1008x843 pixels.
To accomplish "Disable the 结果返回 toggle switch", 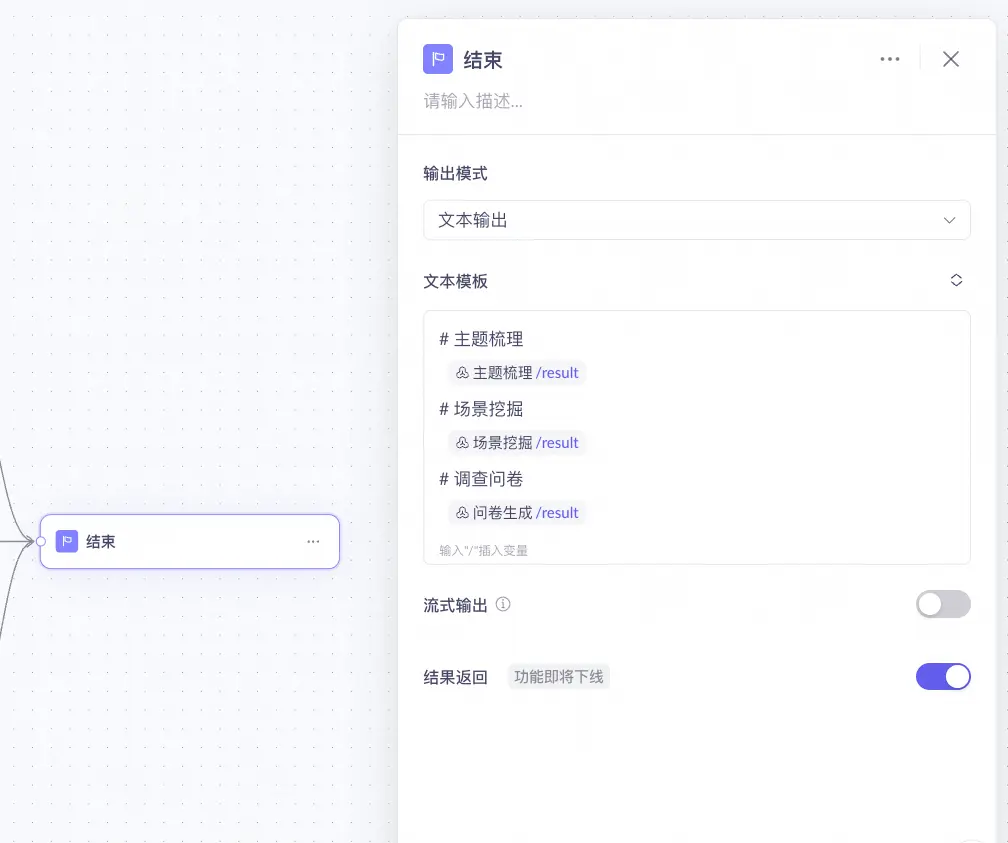I will [x=943, y=676].
